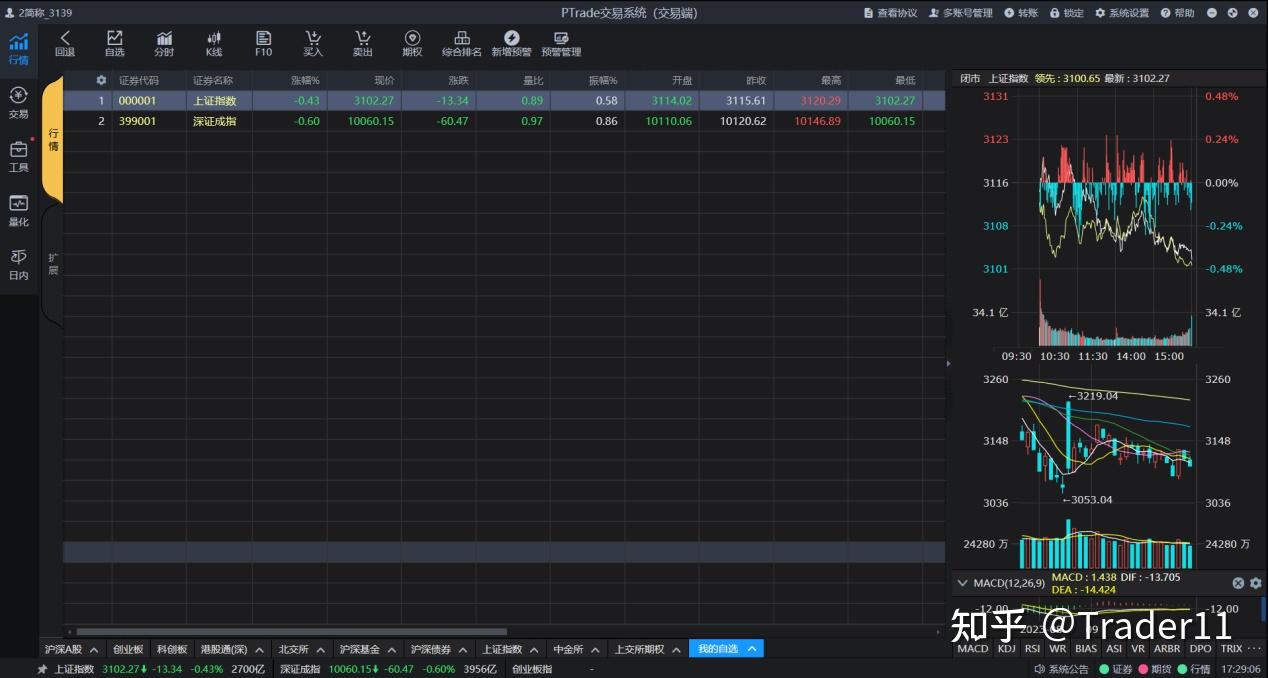Screen dimensions: 1268x678
Task: Open the K线 candlestick chart tool
Action: [213, 43]
